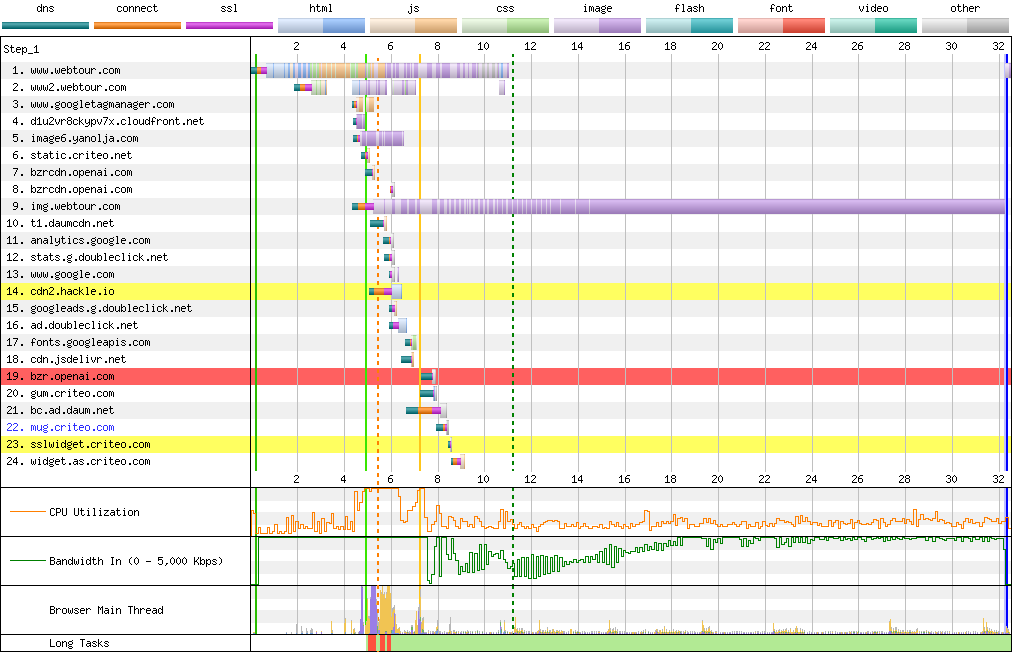Image resolution: width=1012 pixels, height=652 pixels.
Task: Click the 'Long Tasks' label
Action: [79, 643]
